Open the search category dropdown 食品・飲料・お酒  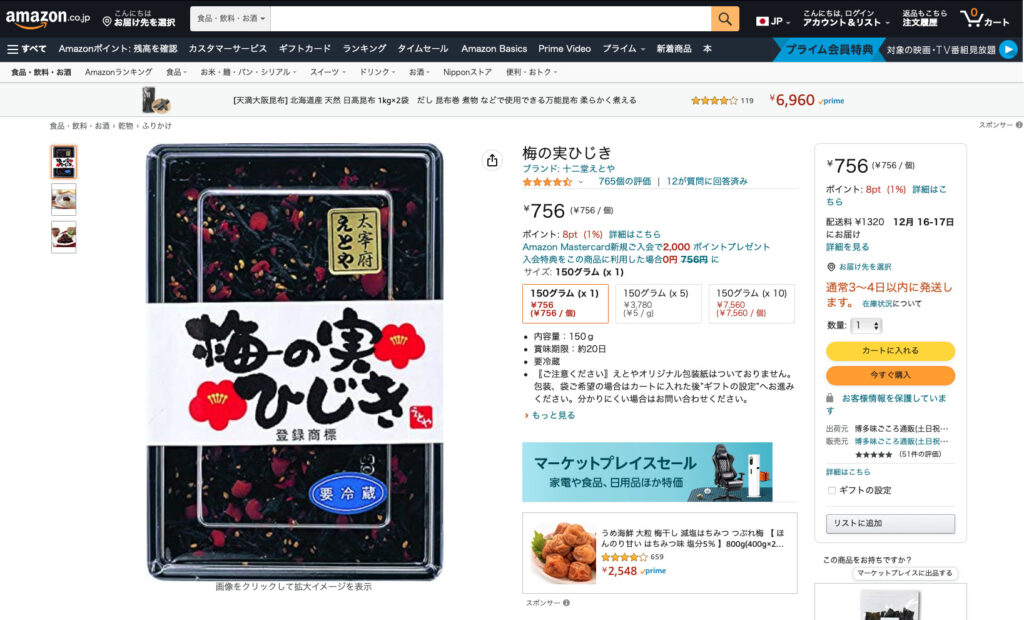231,19
